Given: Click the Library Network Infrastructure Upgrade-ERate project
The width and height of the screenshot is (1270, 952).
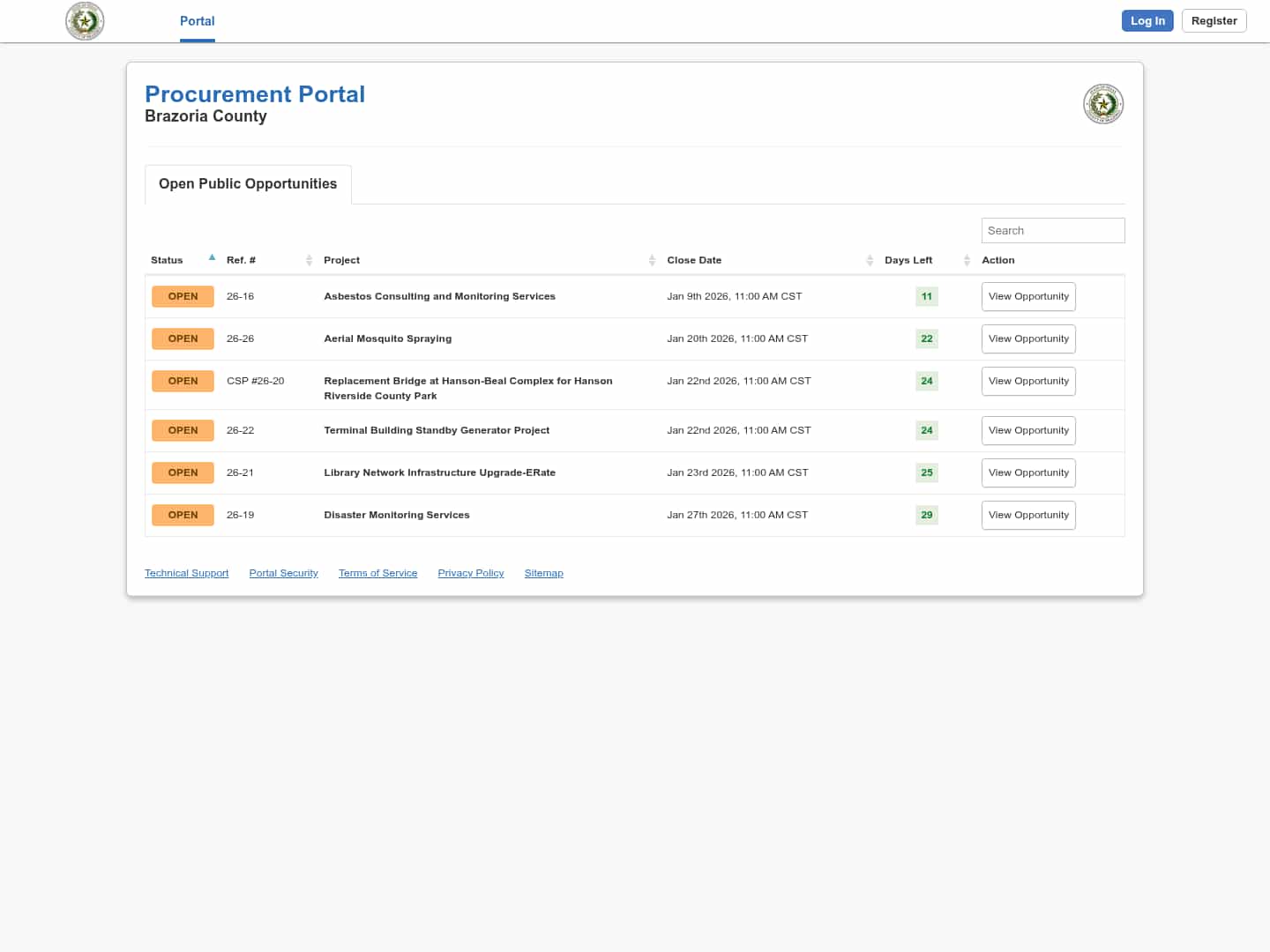Looking at the screenshot, I should click(439, 473).
